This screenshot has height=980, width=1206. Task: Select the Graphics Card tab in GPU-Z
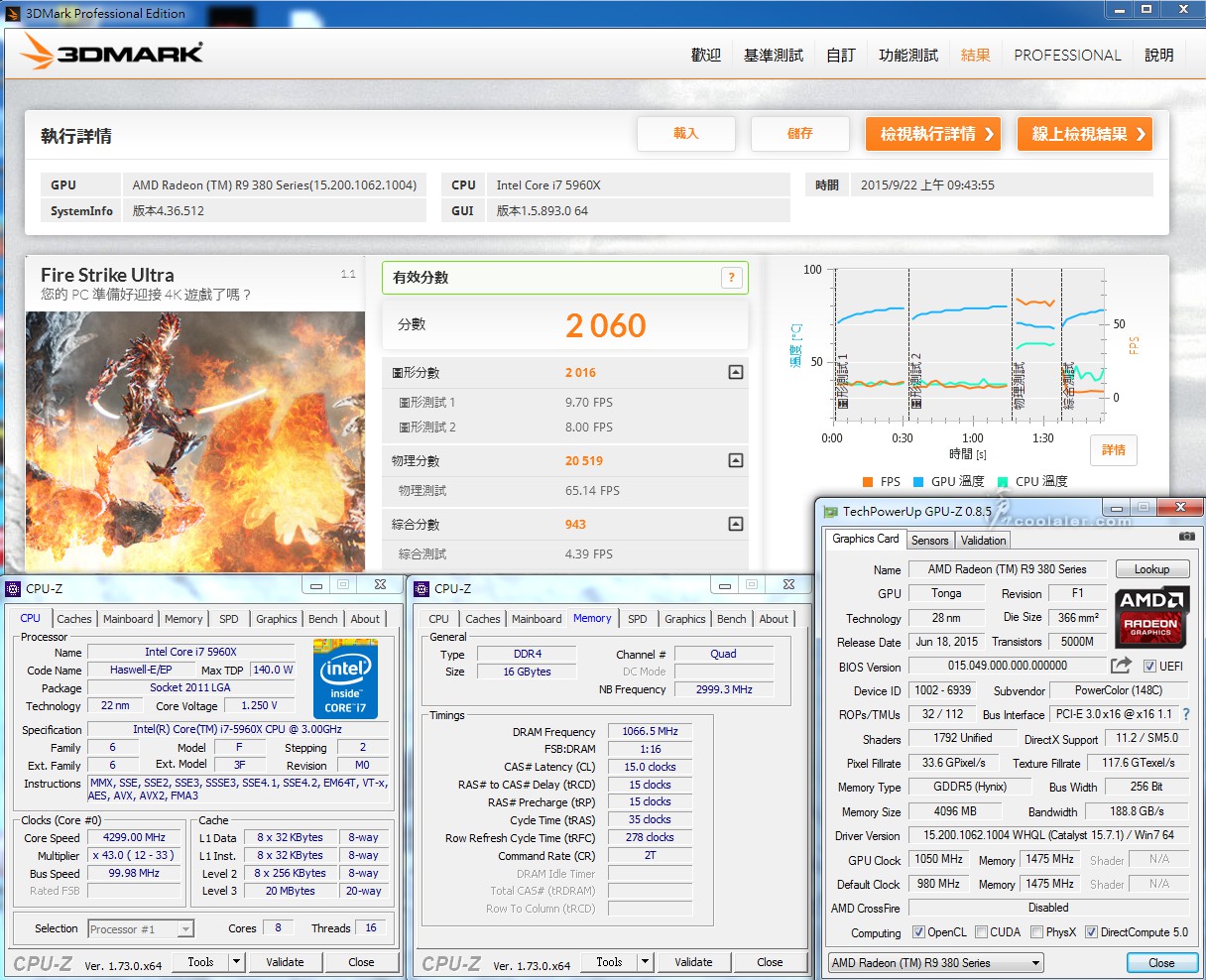866,539
